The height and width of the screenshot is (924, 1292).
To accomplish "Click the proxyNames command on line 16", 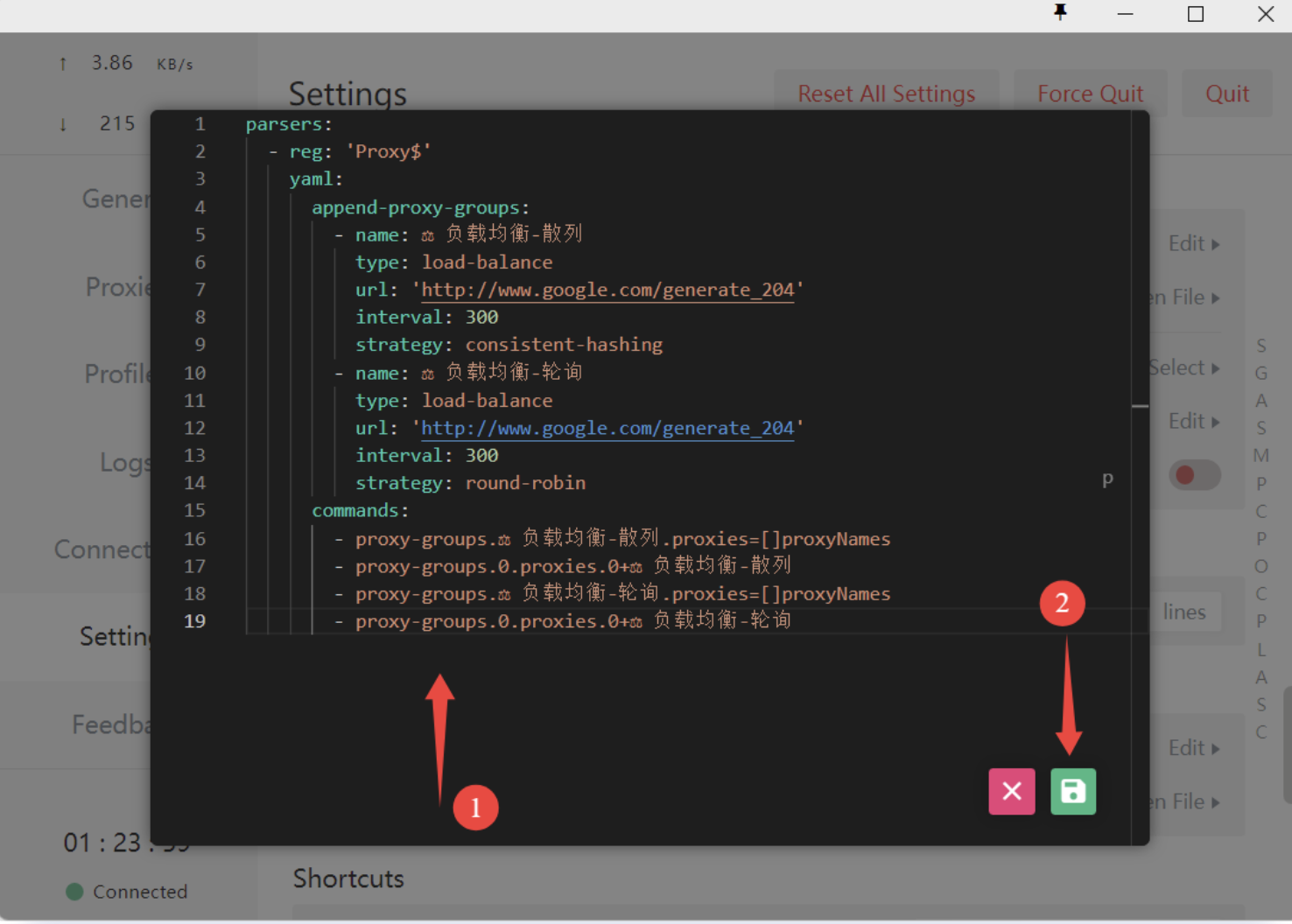I will (613, 539).
